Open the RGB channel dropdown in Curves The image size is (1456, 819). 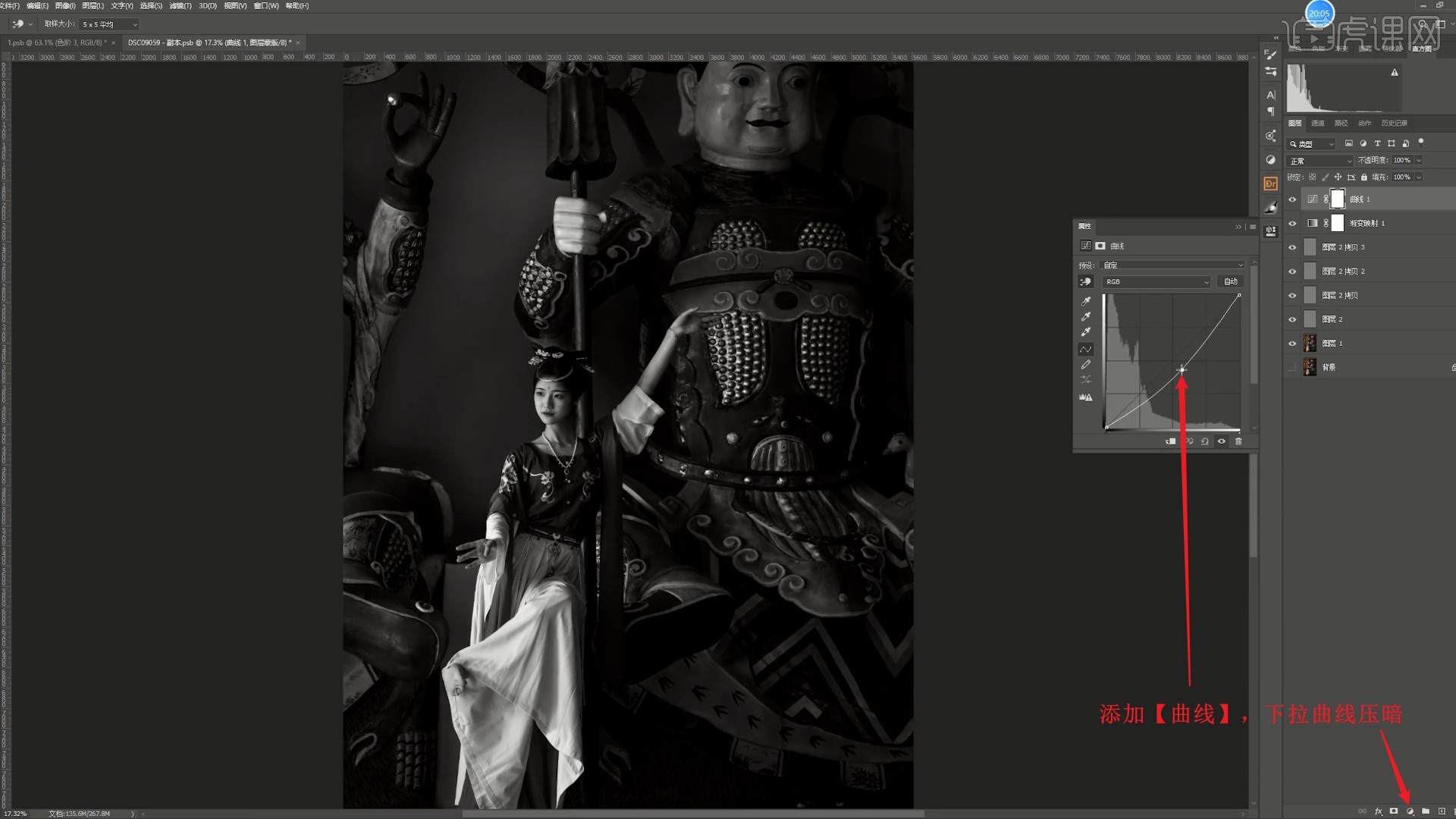(x=1156, y=281)
